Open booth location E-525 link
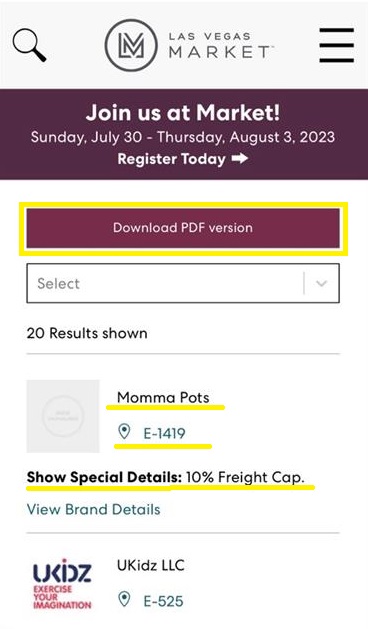Viewport: 368px width, 629px height. 163,601
